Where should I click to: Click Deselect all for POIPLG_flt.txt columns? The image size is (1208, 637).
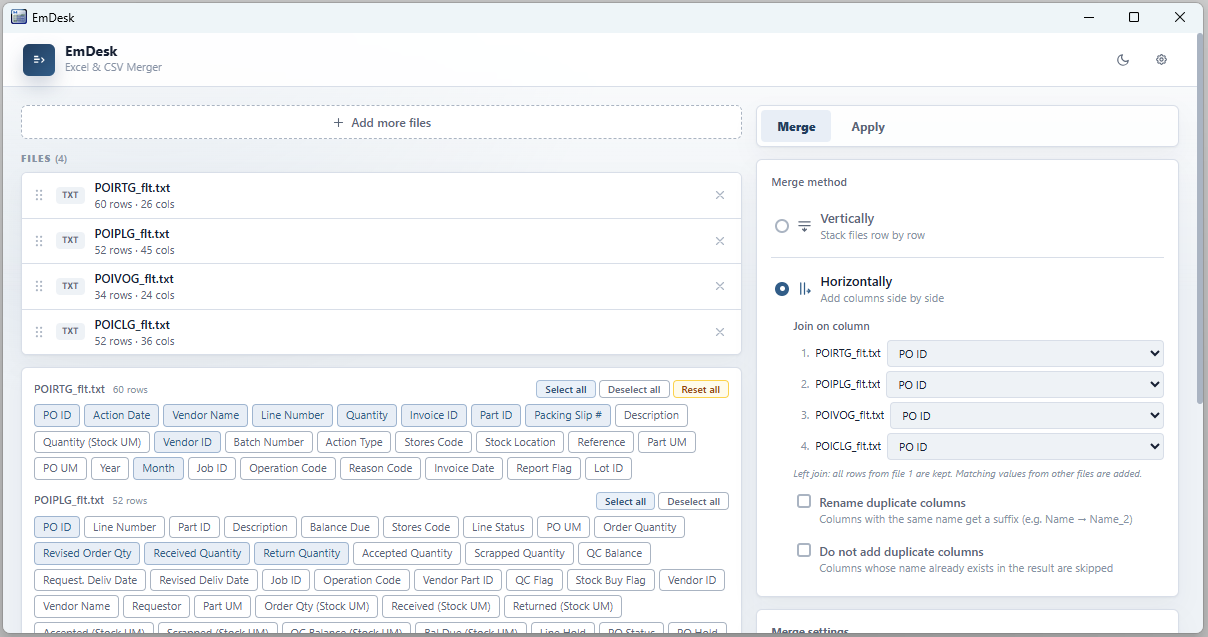(x=694, y=501)
